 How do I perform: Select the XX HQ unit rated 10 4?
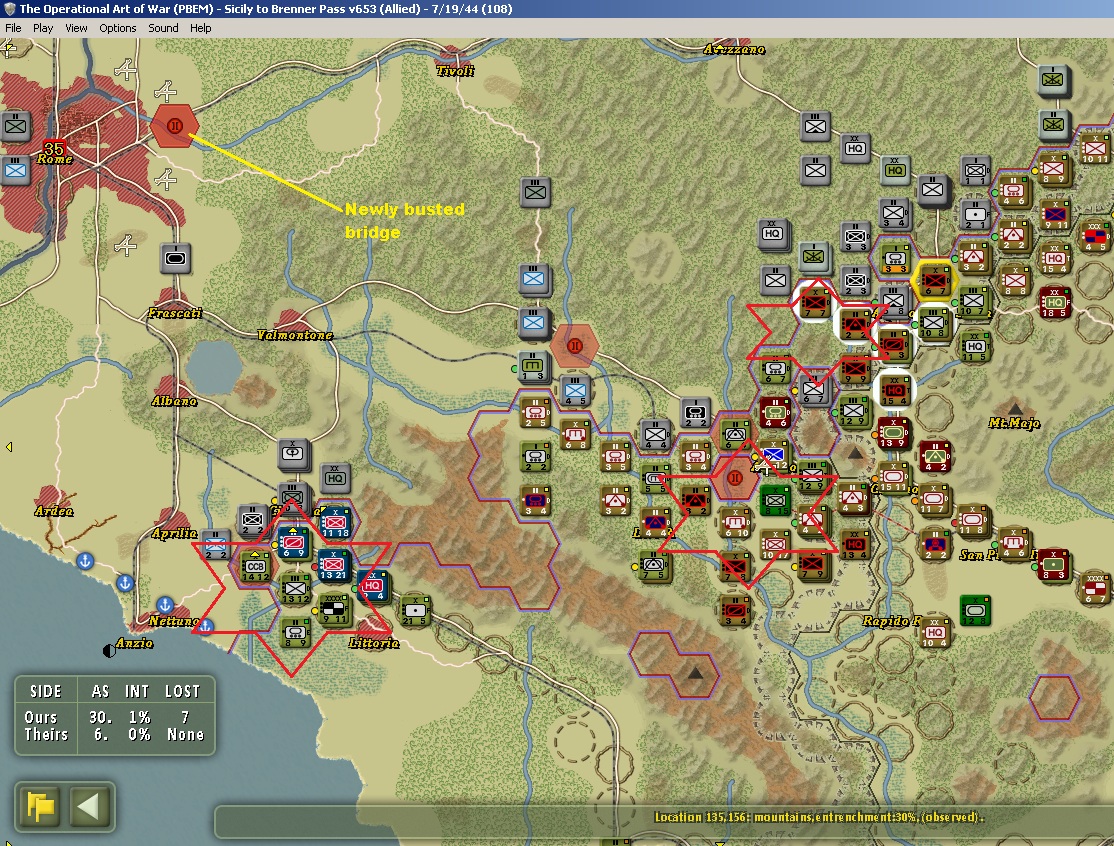(x=935, y=632)
